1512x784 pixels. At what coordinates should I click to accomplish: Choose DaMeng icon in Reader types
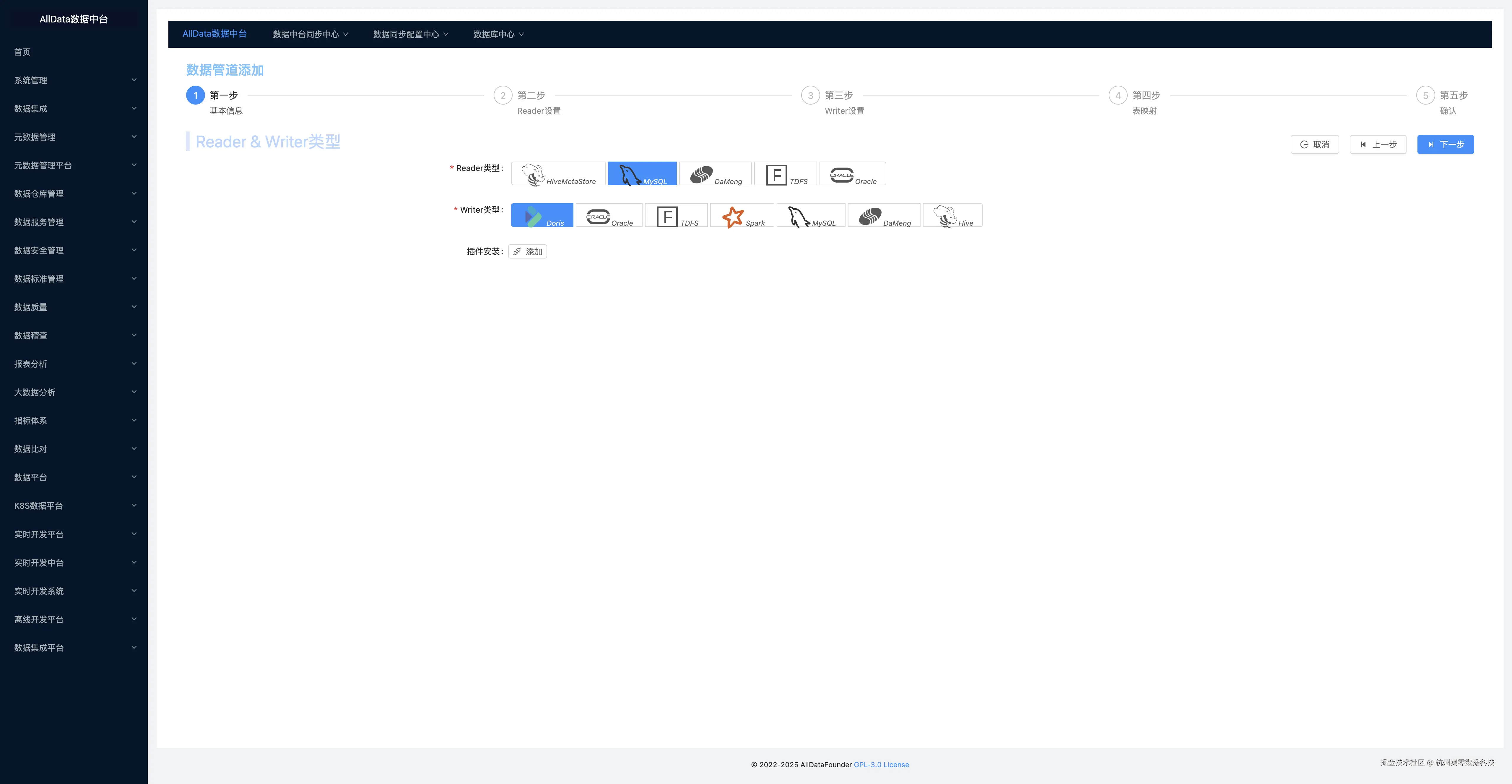[701, 174]
